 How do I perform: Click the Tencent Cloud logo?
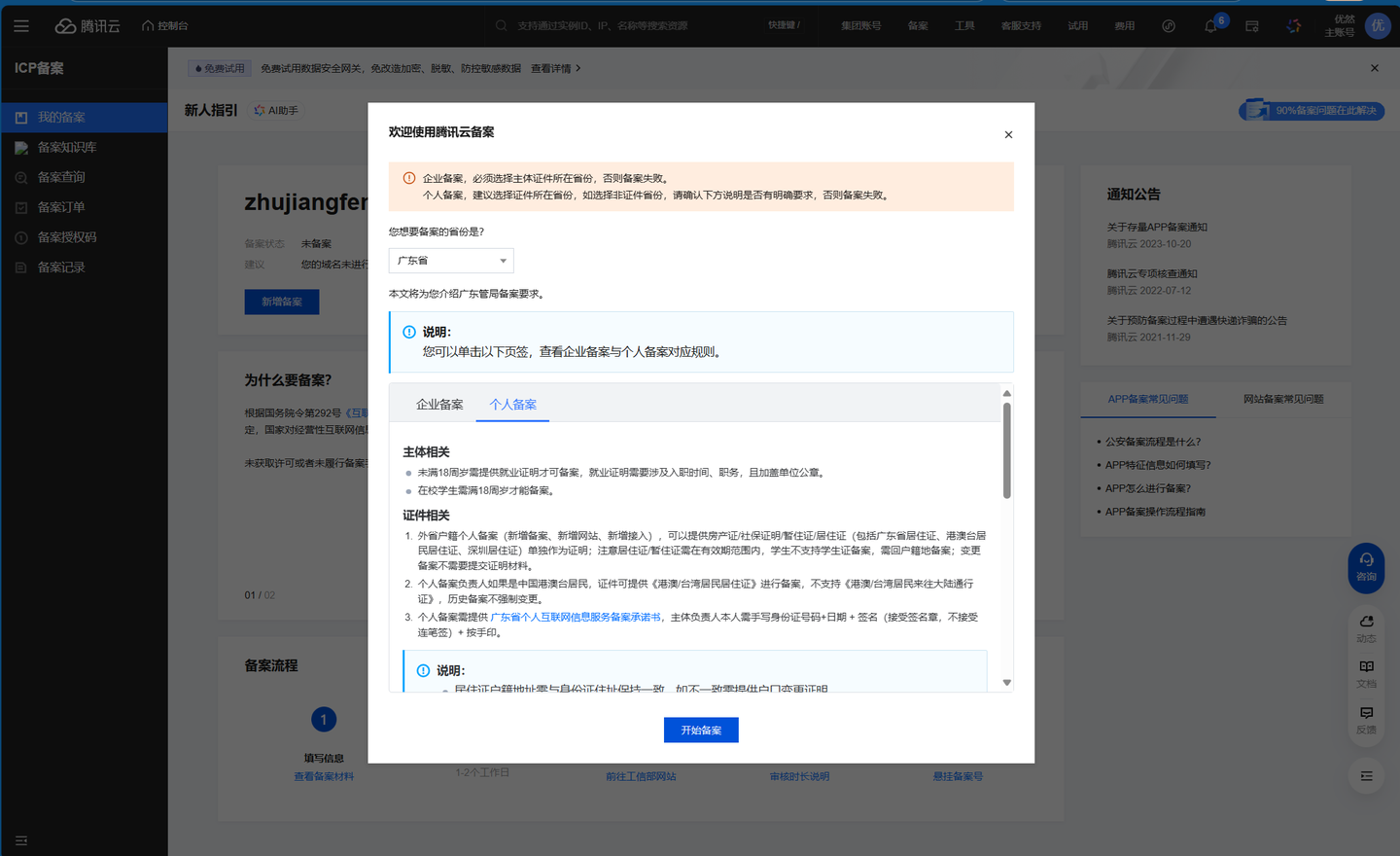click(87, 26)
